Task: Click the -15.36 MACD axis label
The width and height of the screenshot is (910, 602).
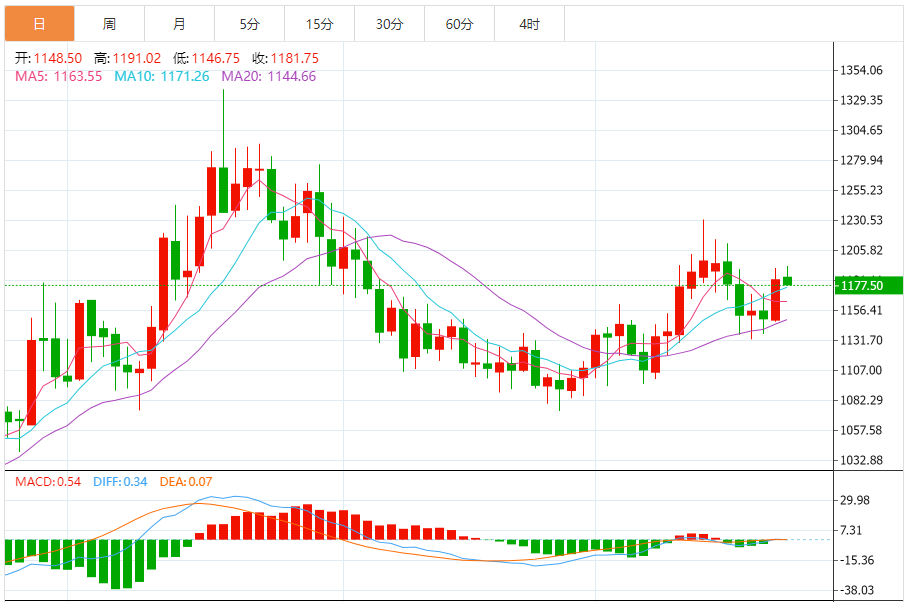Action: (x=857, y=560)
